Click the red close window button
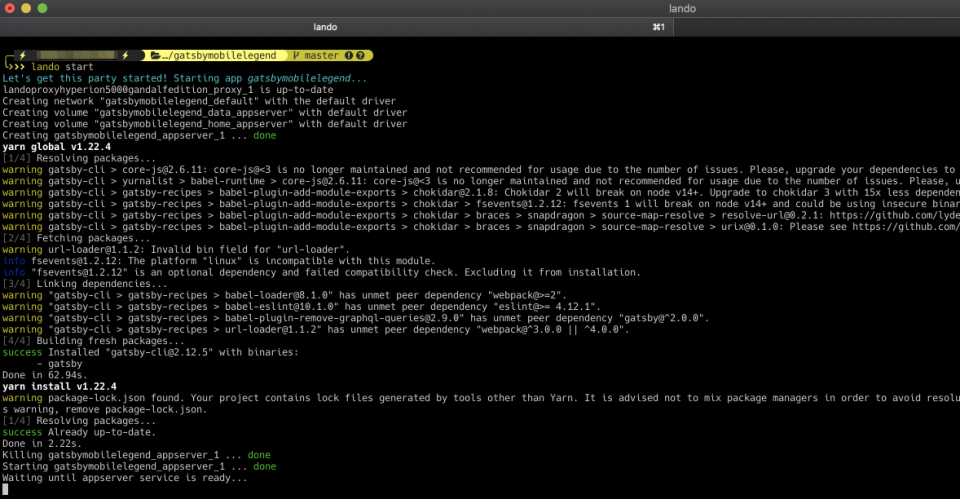 [9, 8]
